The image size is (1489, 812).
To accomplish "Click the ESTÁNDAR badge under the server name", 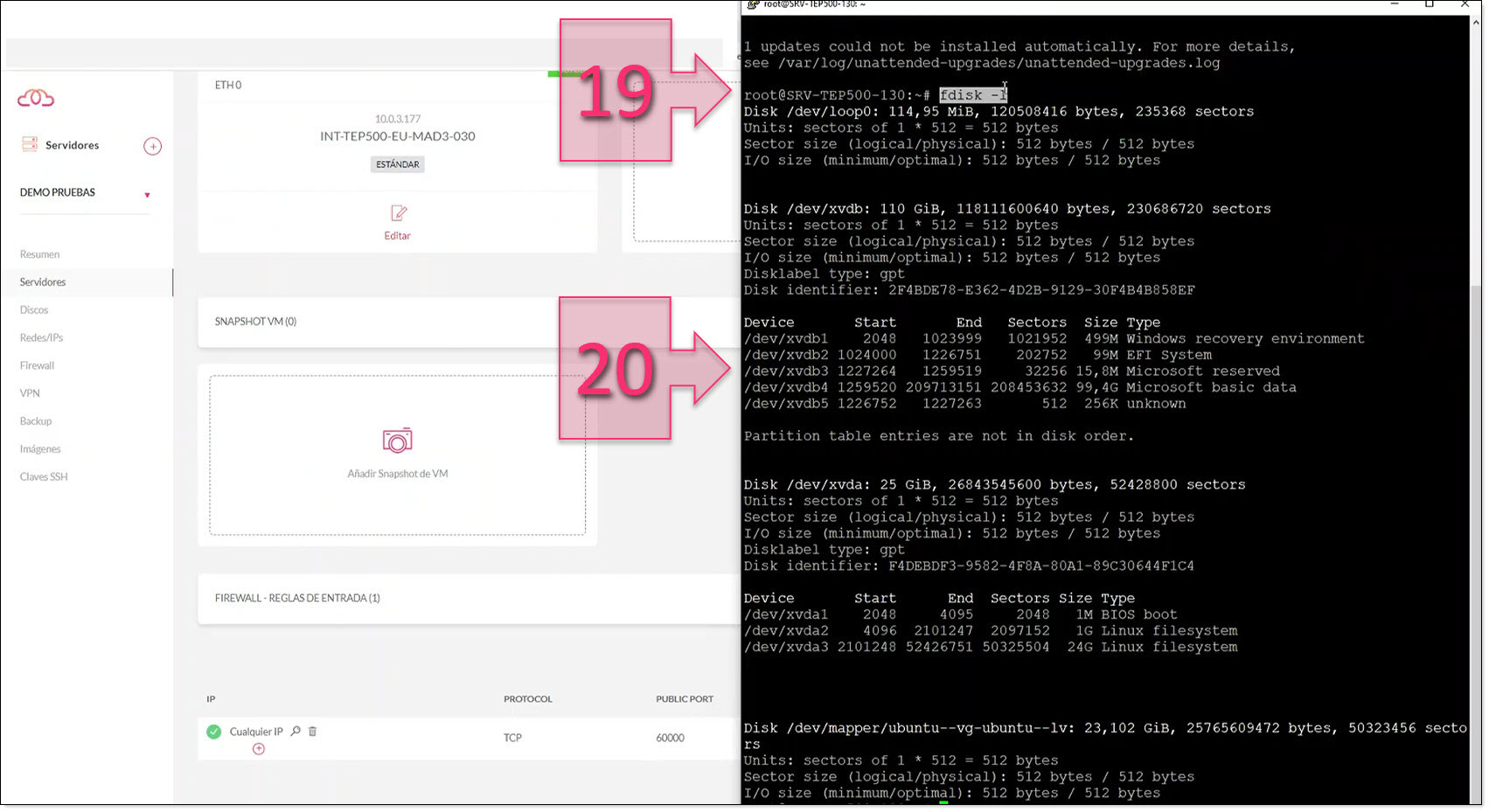I will click(x=398, y=164).
